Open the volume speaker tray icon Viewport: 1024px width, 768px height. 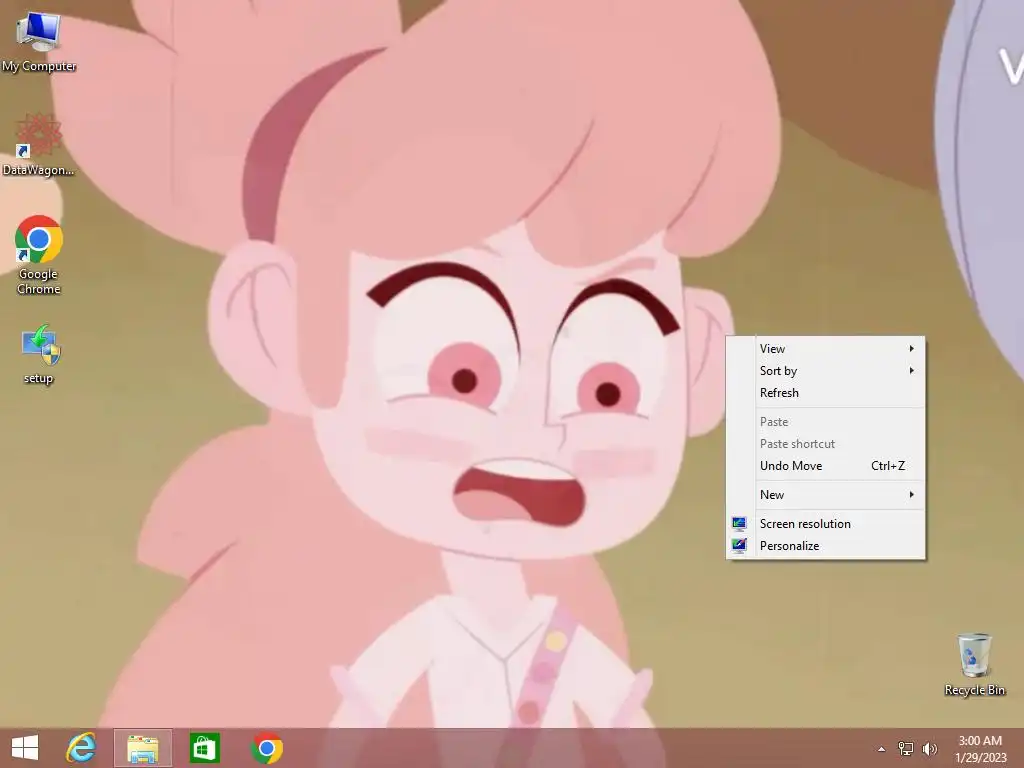929,749
